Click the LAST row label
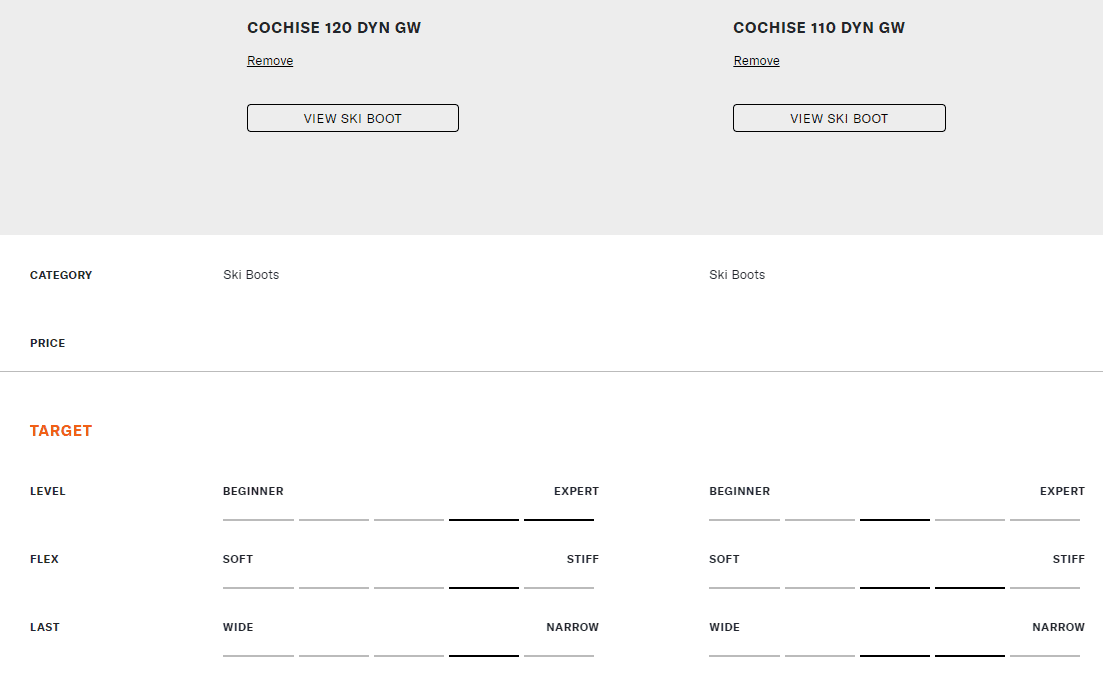Screen dimensions: 1103x691 [x=45, y=627]
